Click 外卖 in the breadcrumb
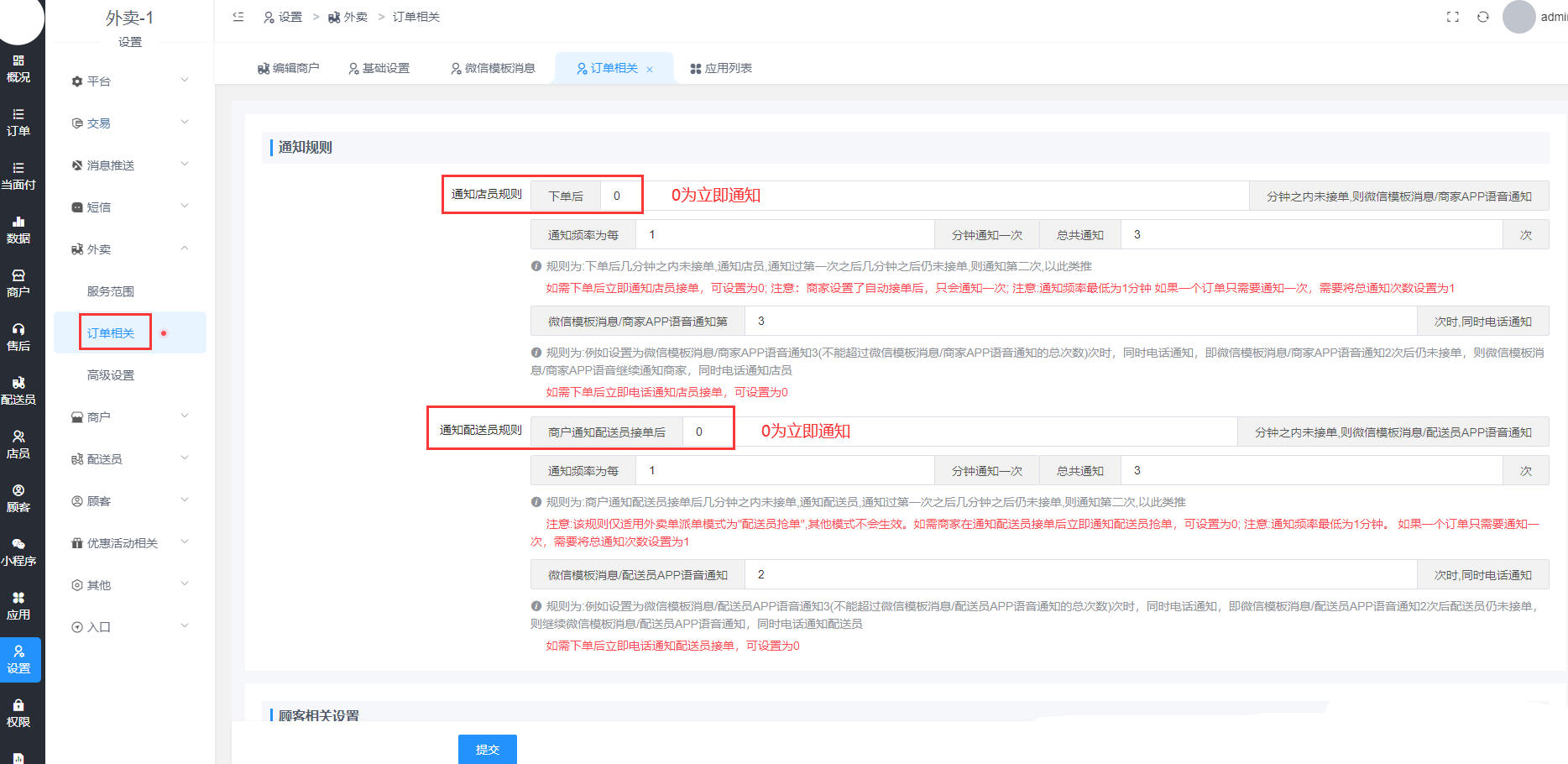 [x=348, y=17]
